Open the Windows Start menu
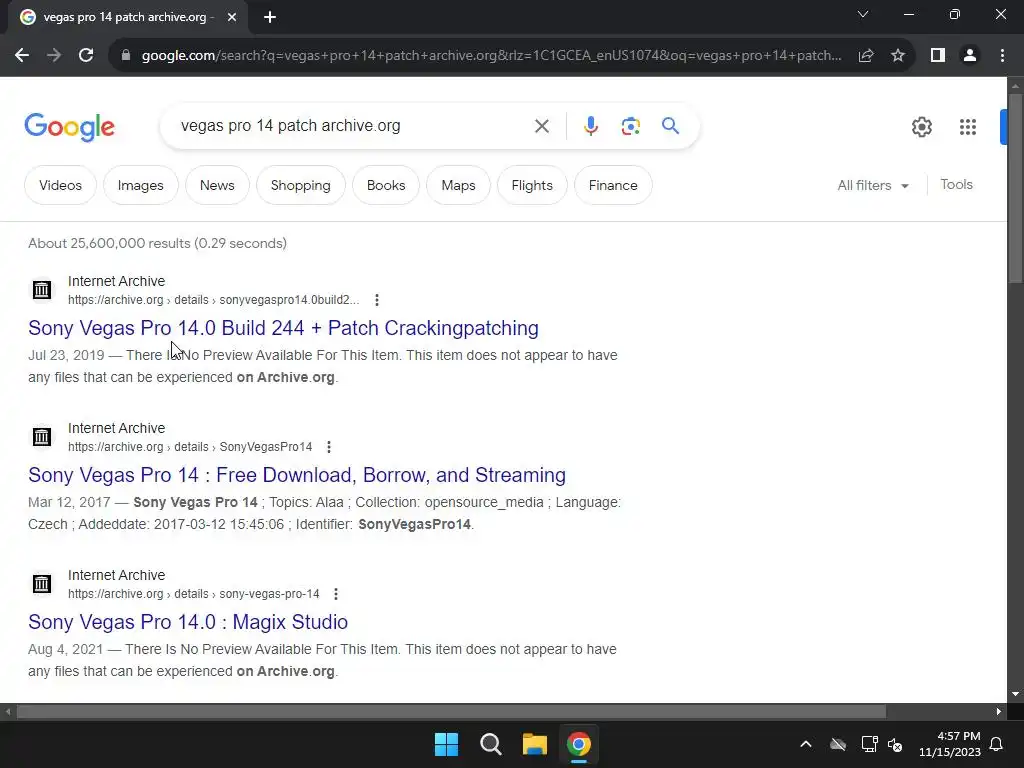 coord(447,744)
